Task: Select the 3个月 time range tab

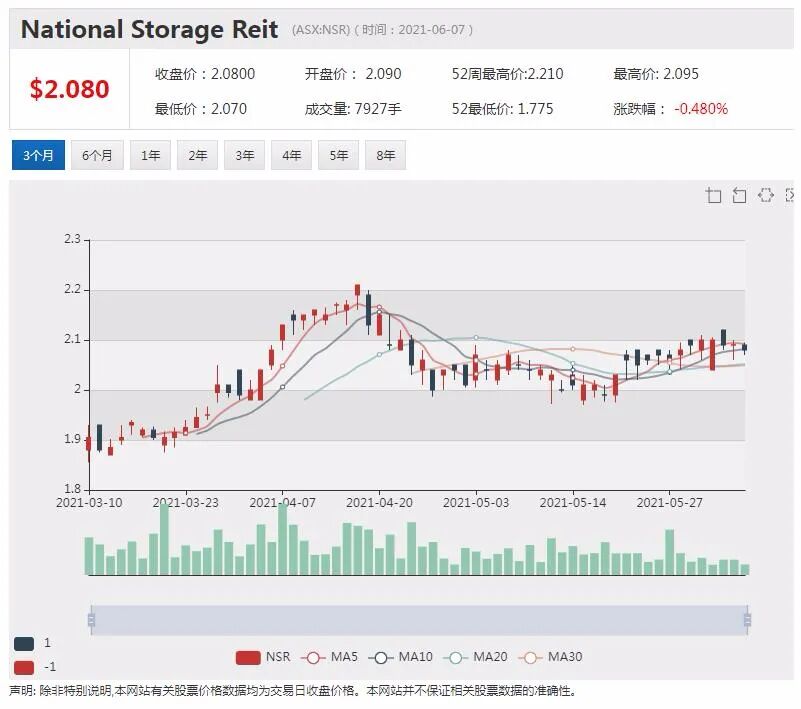Action: [x=38, y=155]
